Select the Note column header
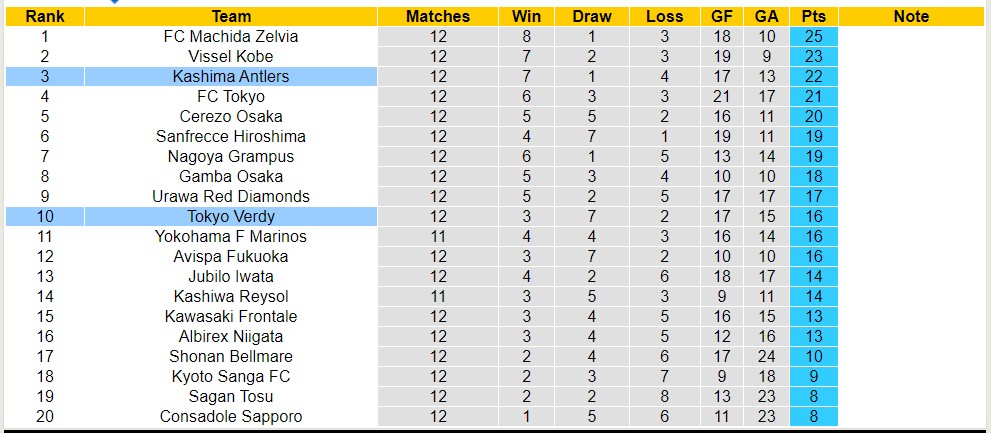The height and width of the screenshot is (433, 991). tap(911, 16)
